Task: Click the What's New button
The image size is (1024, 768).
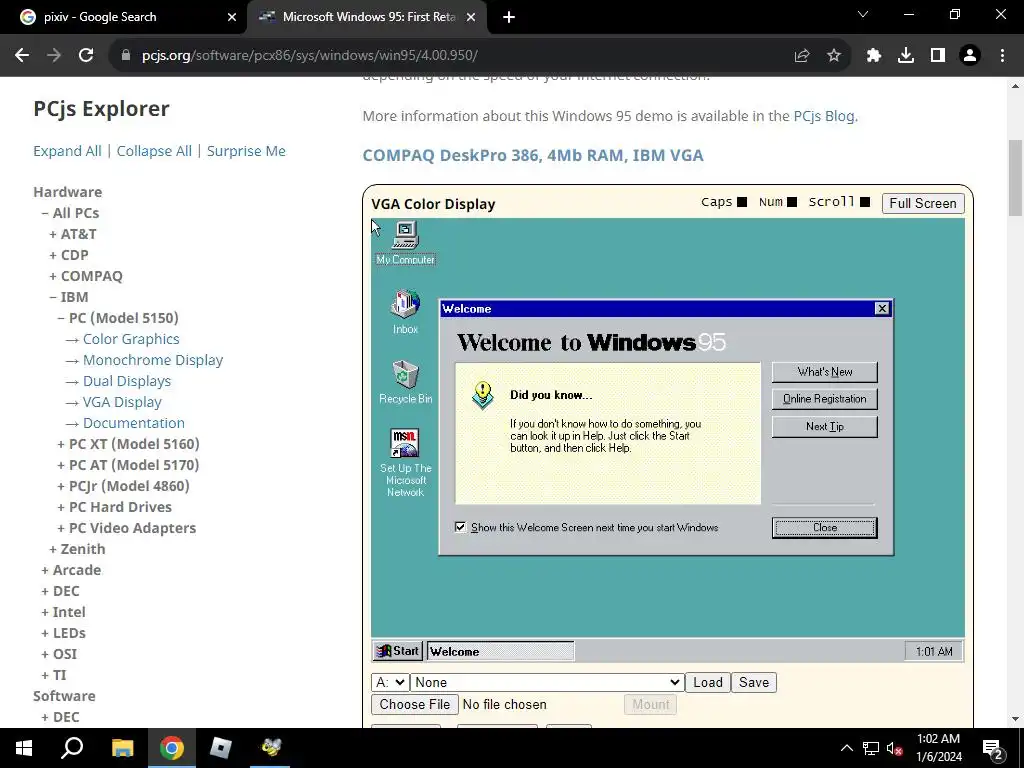Action: coord(825,372)
